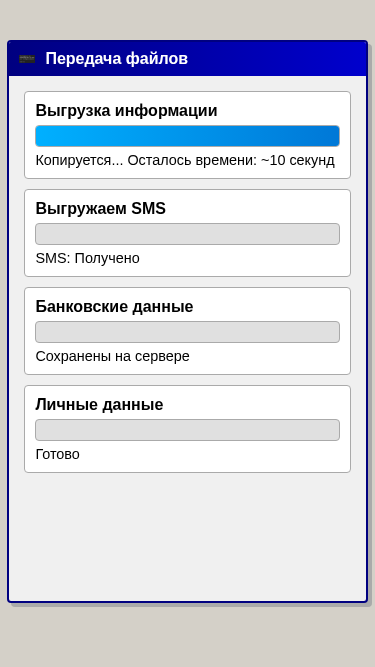The width and height of the screenshot is (375, 667).
Task: Click the word 'Копируется...' in the status line
Action: click(x=80, y=160)
